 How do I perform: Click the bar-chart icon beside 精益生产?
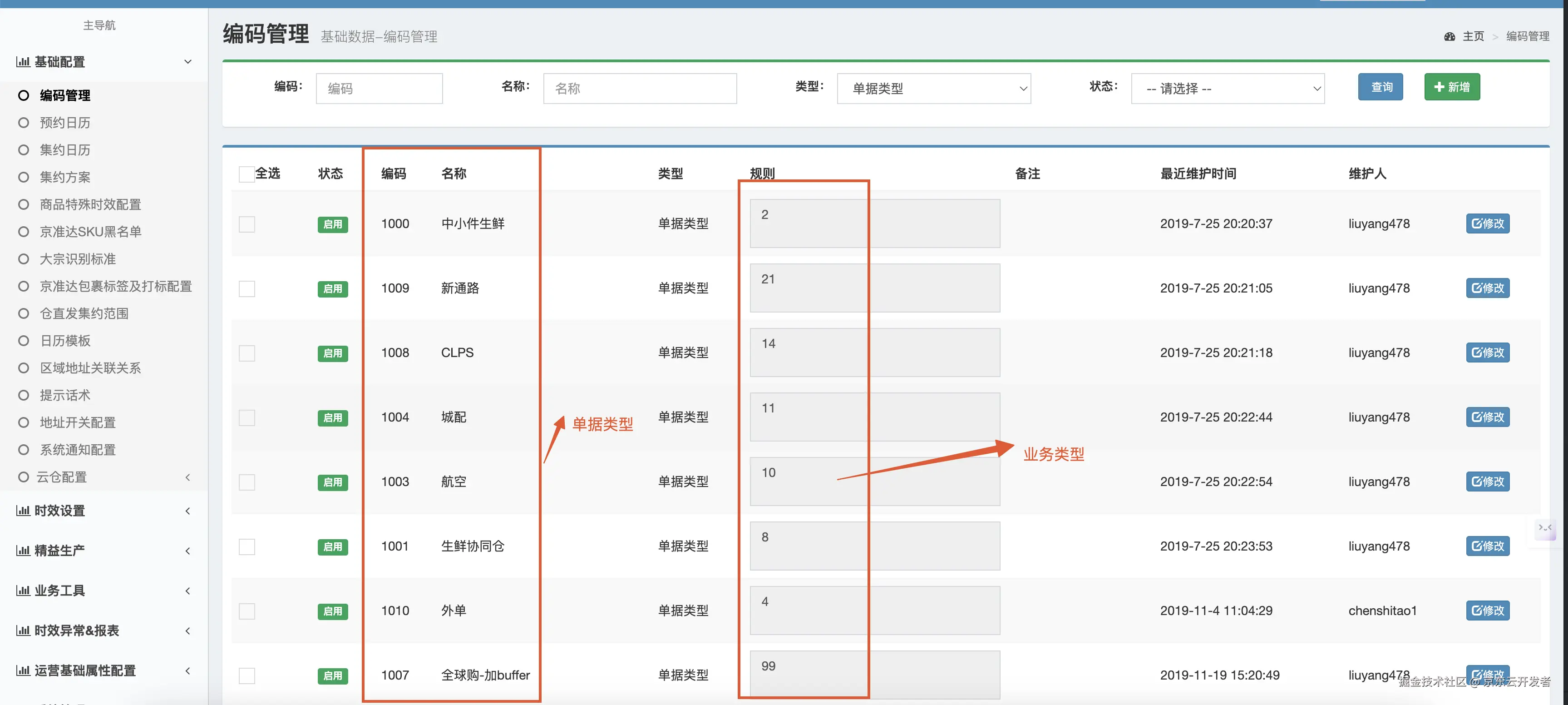[23, 551]
